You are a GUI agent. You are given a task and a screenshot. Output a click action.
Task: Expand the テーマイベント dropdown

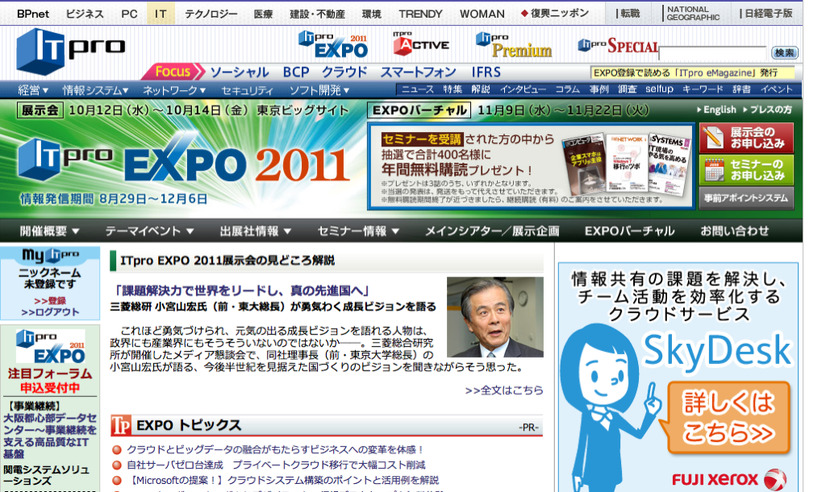pyautogui.click(x=150, y=231)
